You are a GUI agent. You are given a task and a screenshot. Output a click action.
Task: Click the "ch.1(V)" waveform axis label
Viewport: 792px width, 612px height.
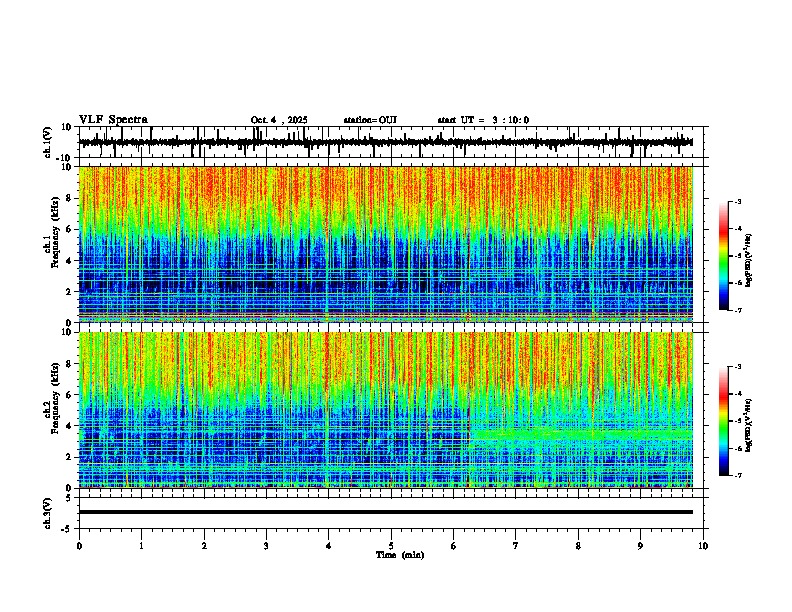[47, 142]
